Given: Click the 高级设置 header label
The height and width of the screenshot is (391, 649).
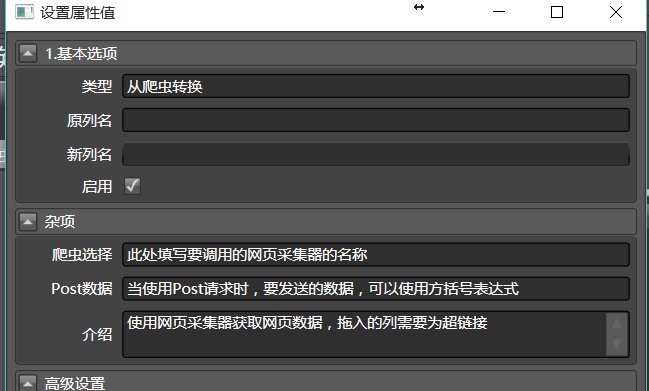Looking at the screenshot, I should pyautogui.click(x=75, y=384).
